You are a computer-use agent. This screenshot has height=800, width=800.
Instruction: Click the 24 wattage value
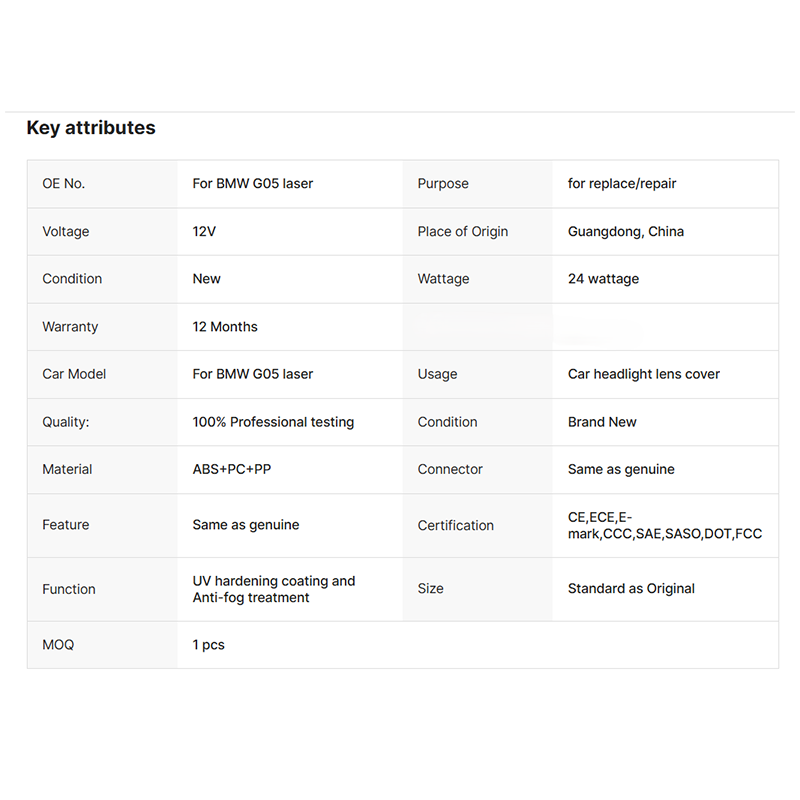[603, 279]
